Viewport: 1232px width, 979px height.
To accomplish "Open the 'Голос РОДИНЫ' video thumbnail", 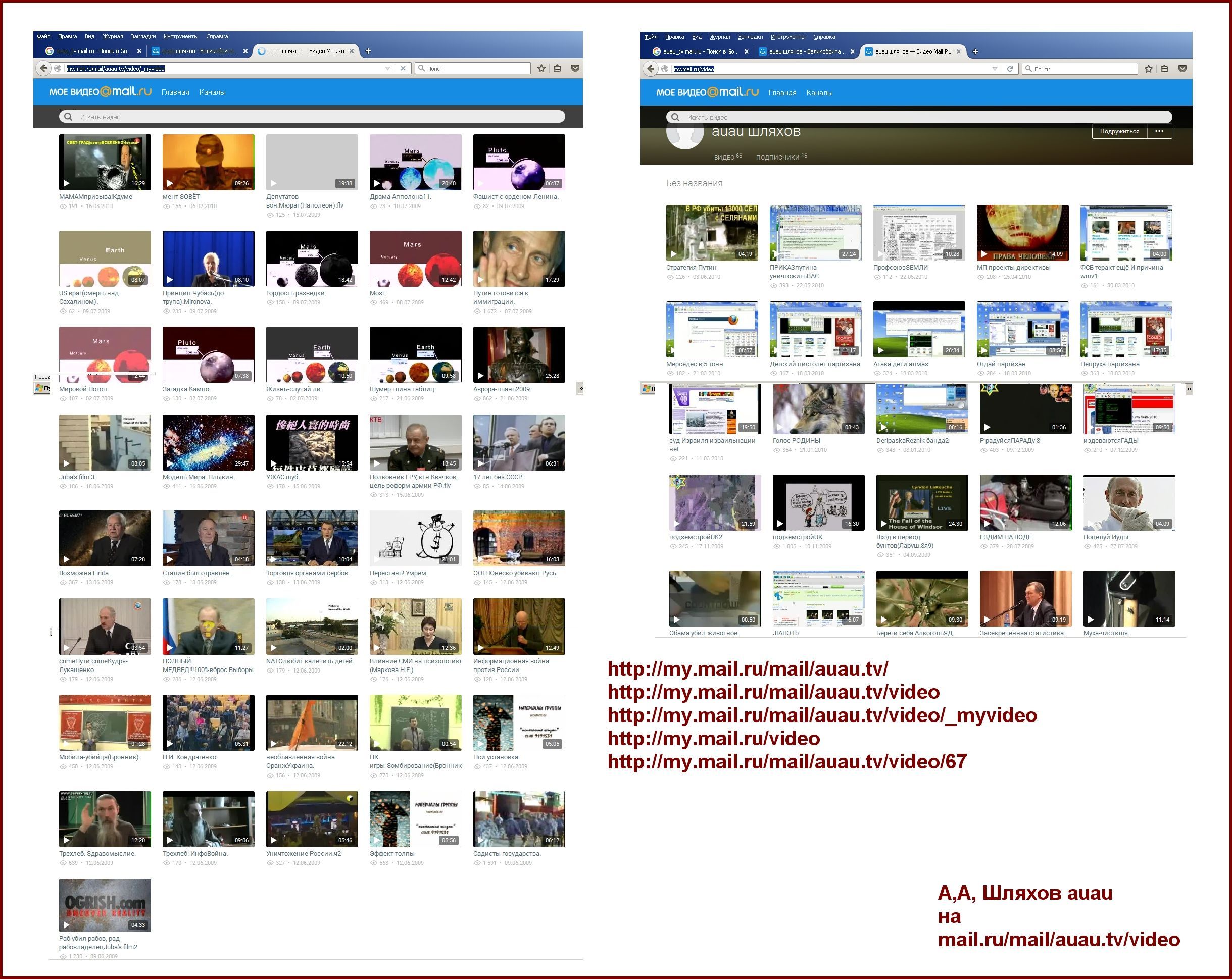I will coord(819,409).
